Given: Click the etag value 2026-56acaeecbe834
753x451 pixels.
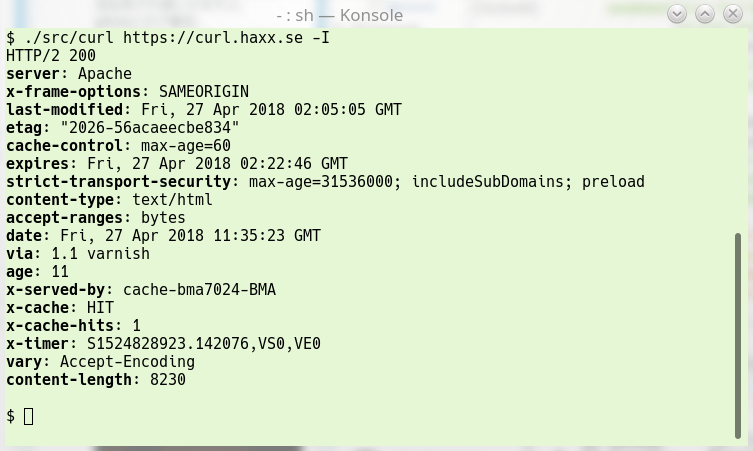Looking at the screenshot, I should coord(149,128).
